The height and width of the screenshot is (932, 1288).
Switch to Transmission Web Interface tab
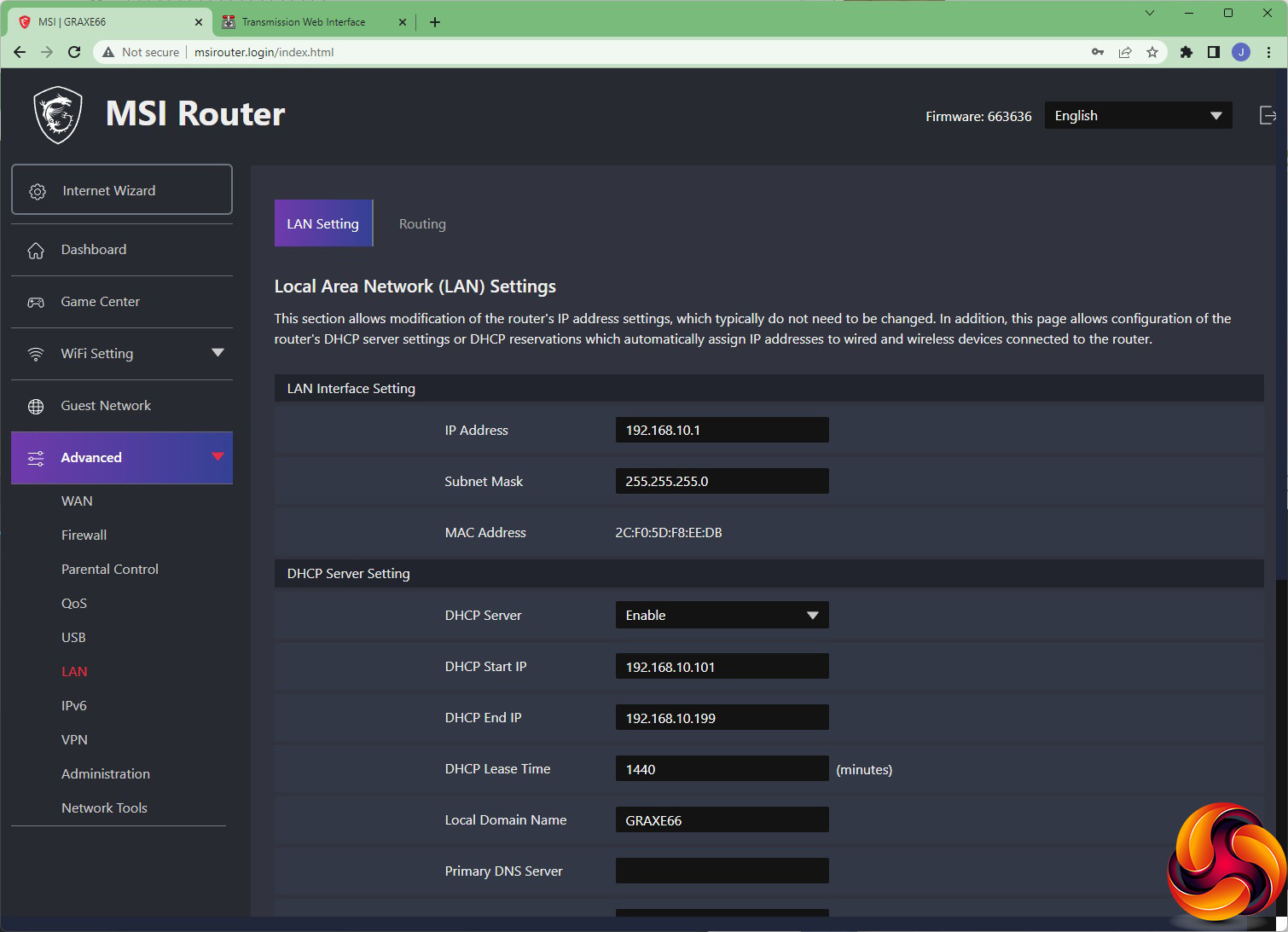click(x=303, y=22)
